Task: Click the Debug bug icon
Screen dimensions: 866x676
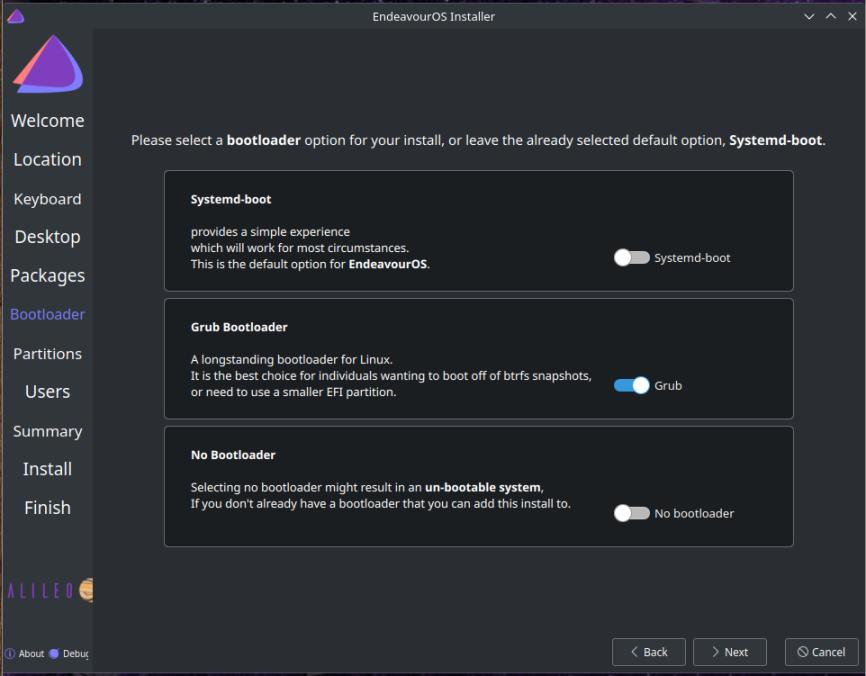Action: [54, 653]
